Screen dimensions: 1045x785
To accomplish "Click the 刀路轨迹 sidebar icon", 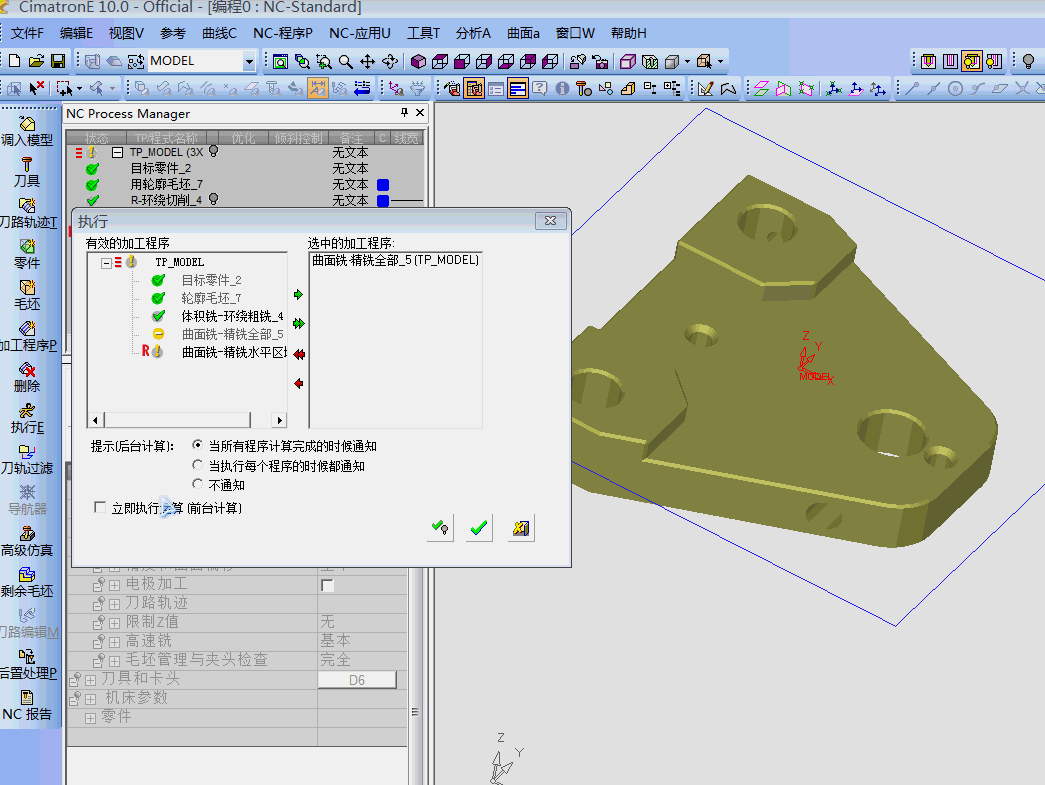I will click(x=28, y=213).
